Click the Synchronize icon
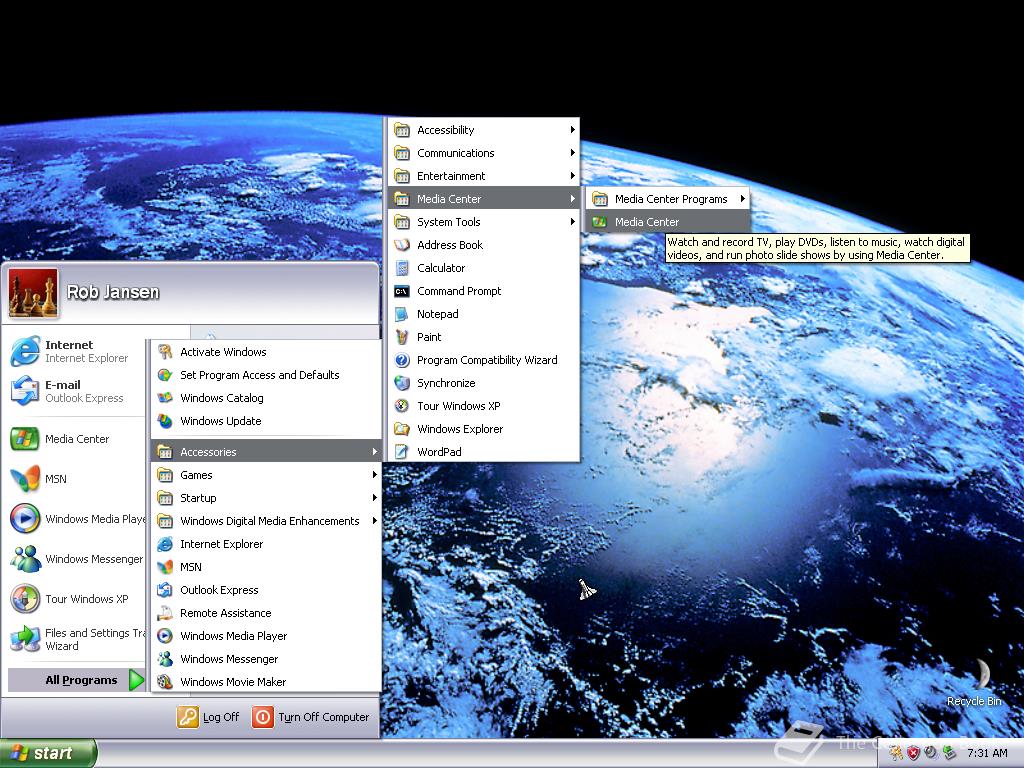The height and width of the screenshot is (768, 1024). pos(402,383)
